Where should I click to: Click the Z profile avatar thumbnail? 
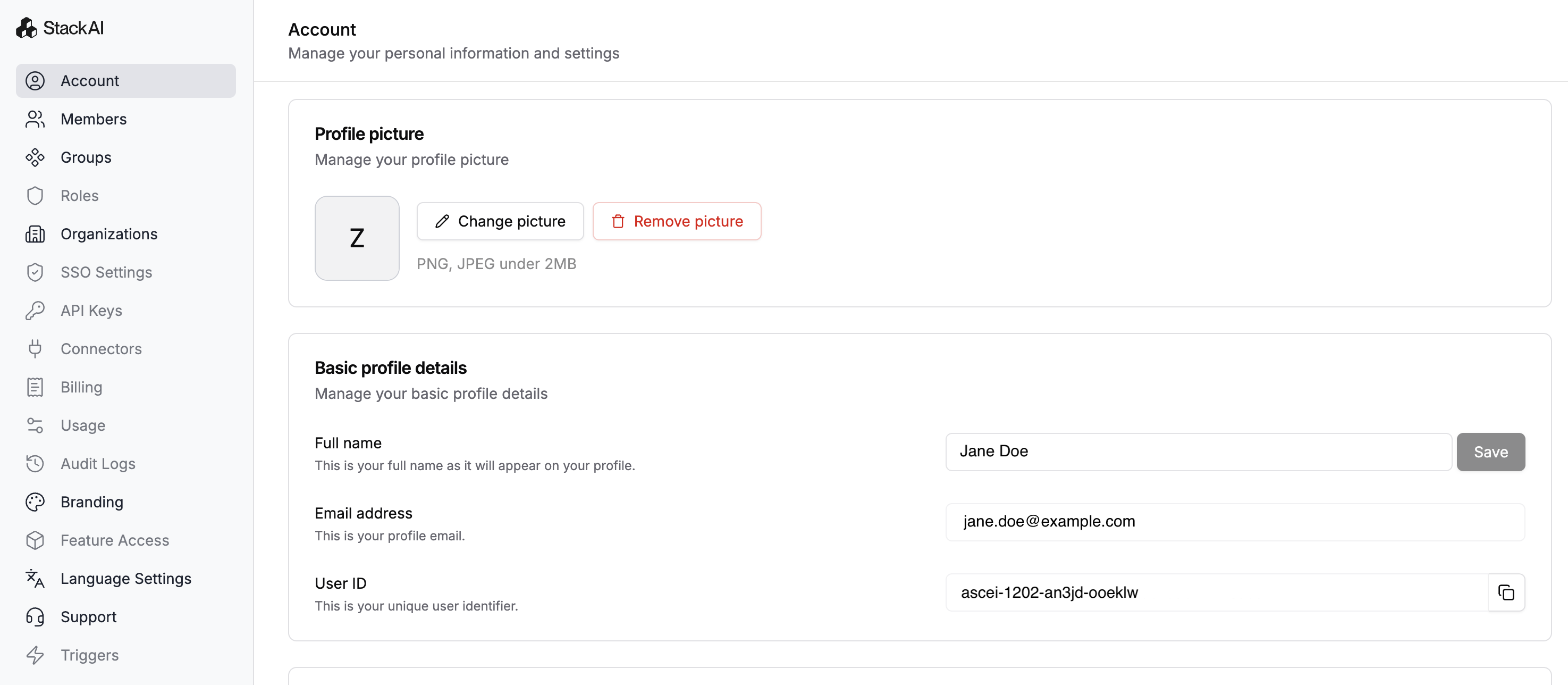pos(357,238)
